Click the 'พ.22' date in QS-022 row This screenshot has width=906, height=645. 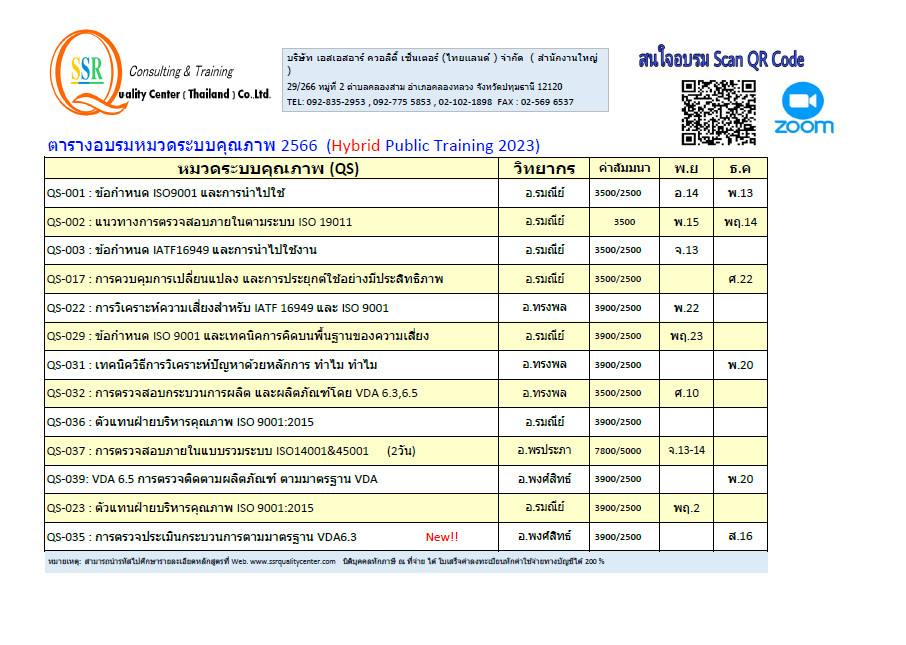coord(686,308)
